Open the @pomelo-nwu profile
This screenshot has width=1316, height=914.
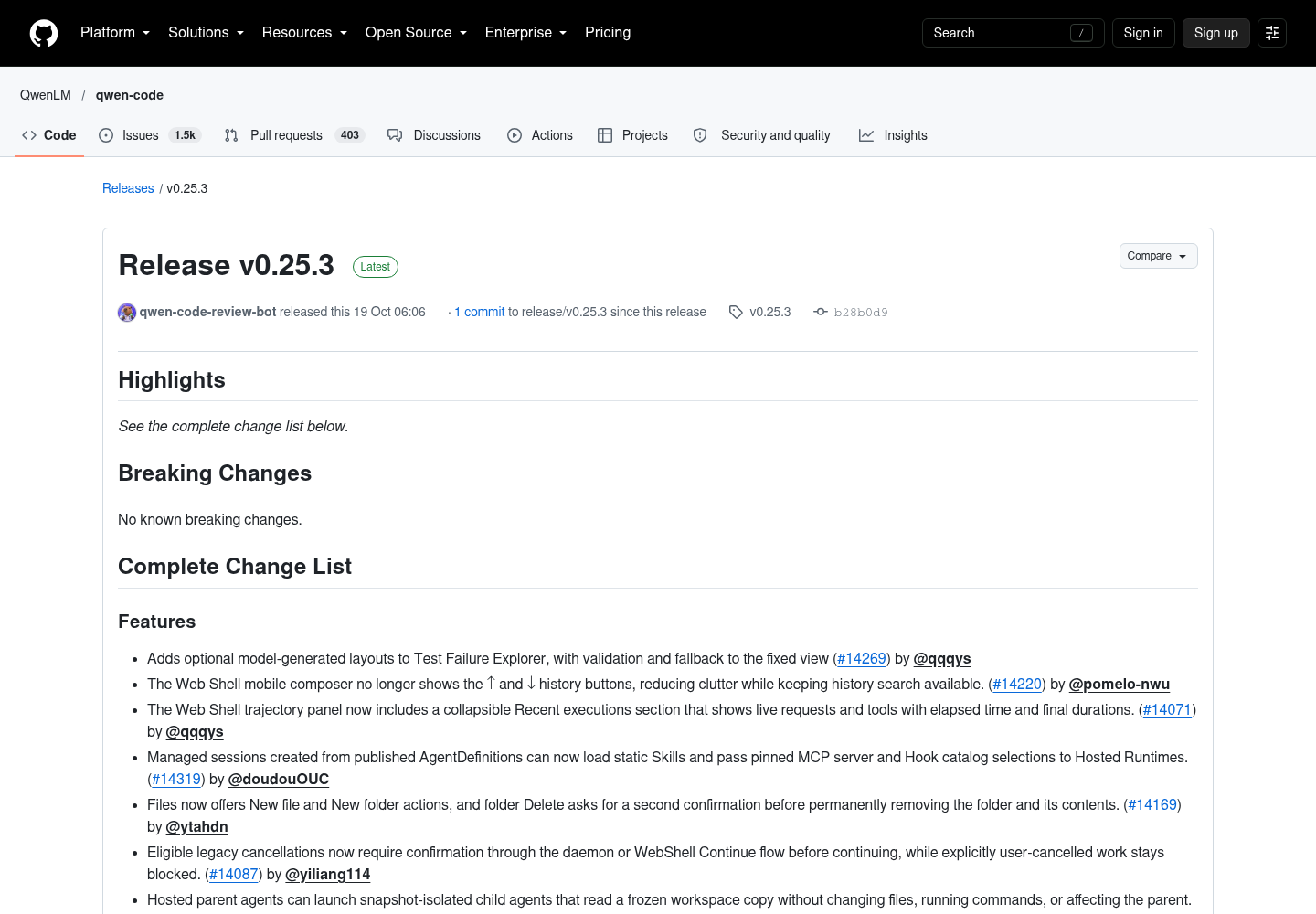(1120, 685)
